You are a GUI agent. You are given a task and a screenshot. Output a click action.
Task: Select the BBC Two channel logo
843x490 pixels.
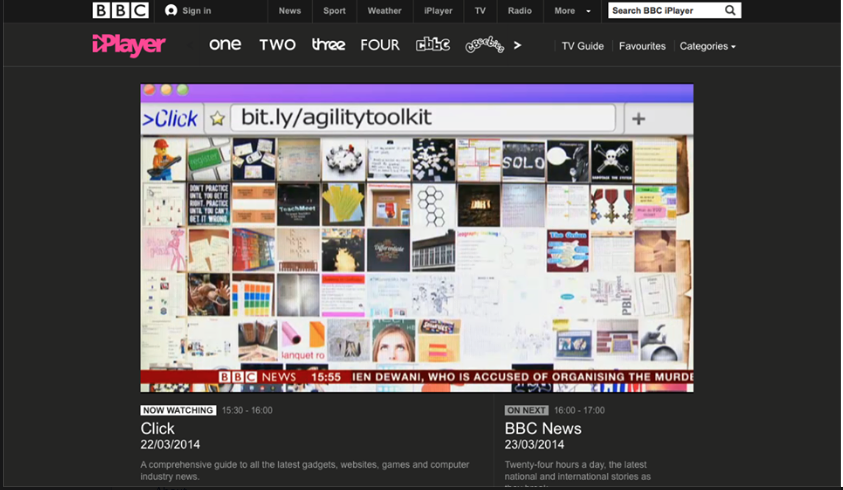(x=277, y=45)
